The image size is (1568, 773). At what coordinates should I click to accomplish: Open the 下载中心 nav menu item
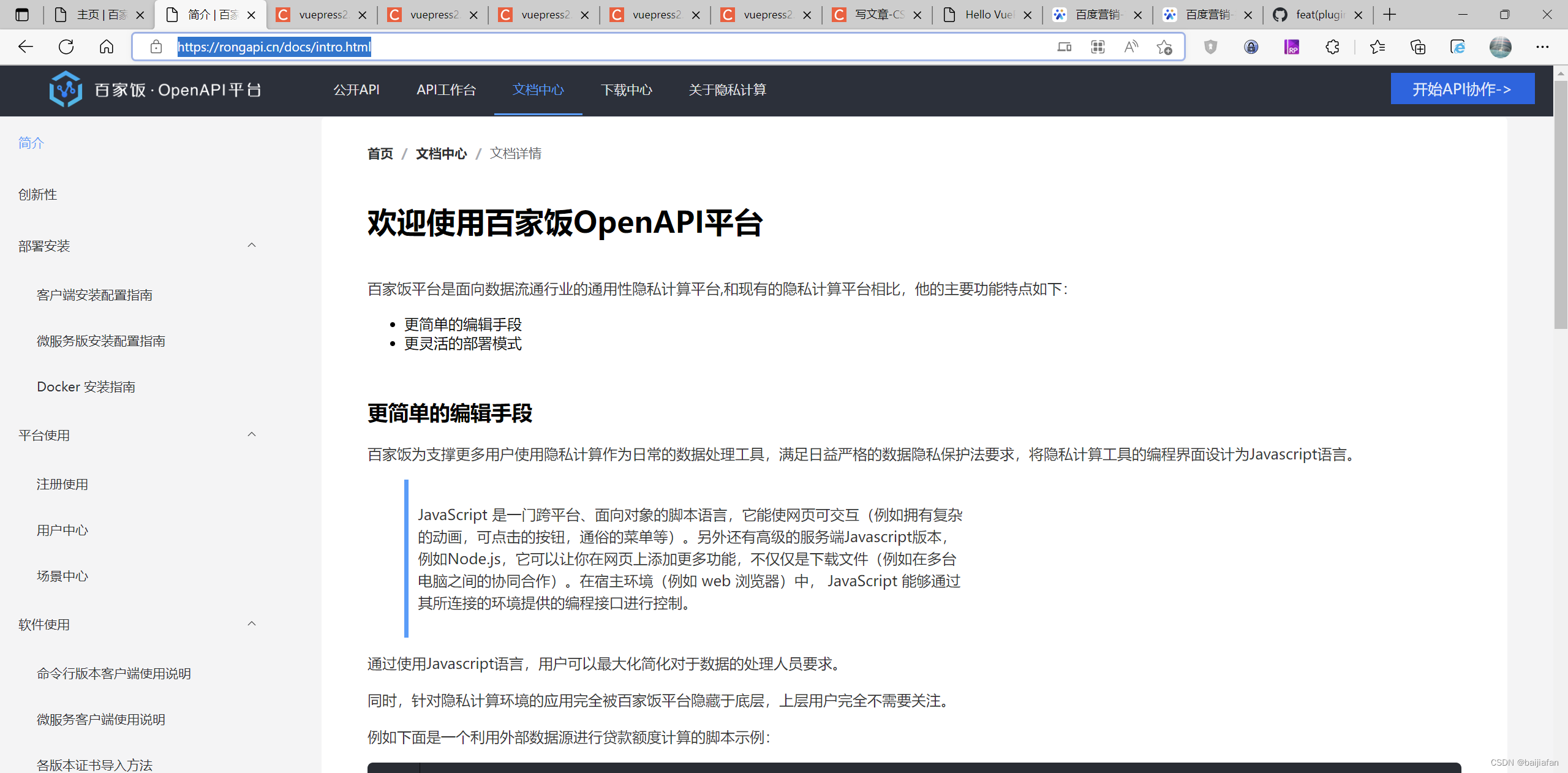626,90
